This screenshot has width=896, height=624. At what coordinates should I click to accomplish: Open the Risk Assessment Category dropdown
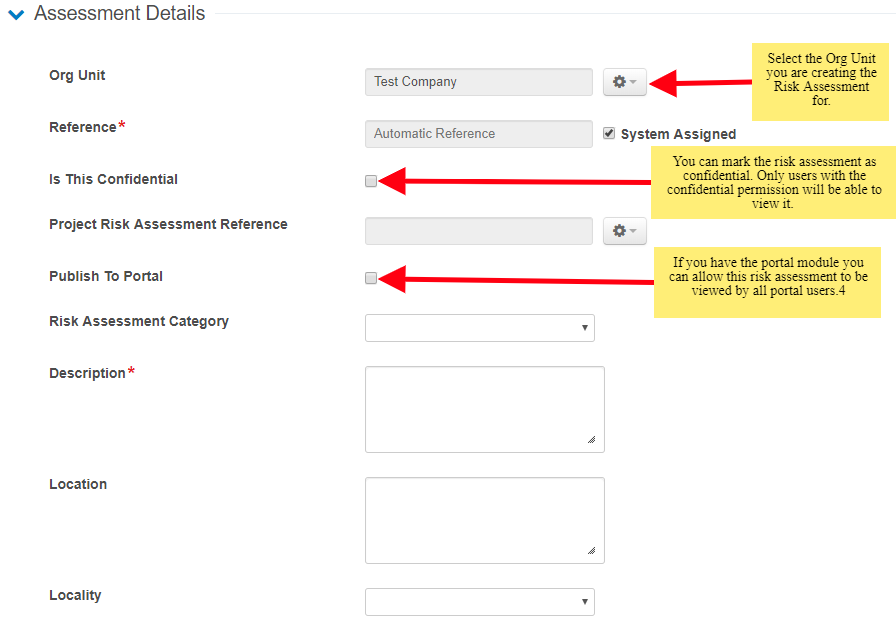480,328
